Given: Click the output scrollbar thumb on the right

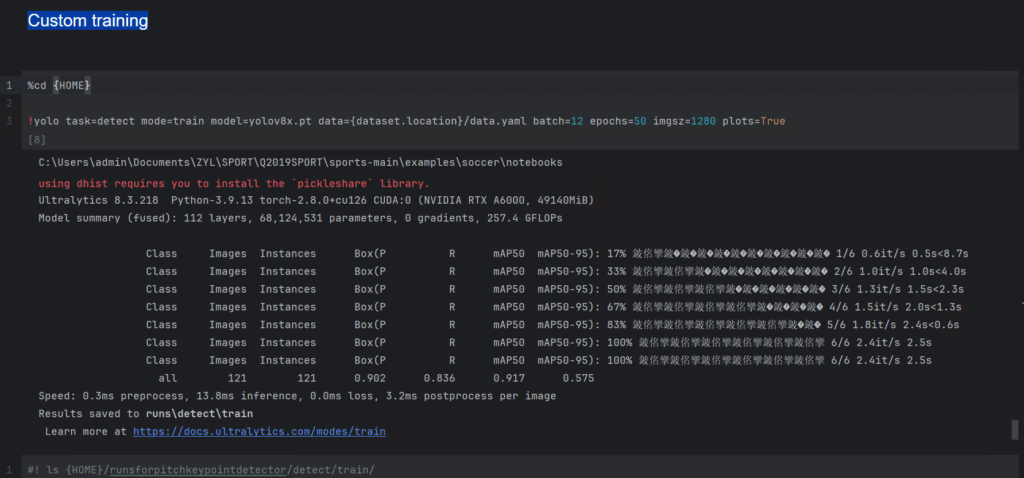Looking at the screenshot, I should coord(1015,429).
